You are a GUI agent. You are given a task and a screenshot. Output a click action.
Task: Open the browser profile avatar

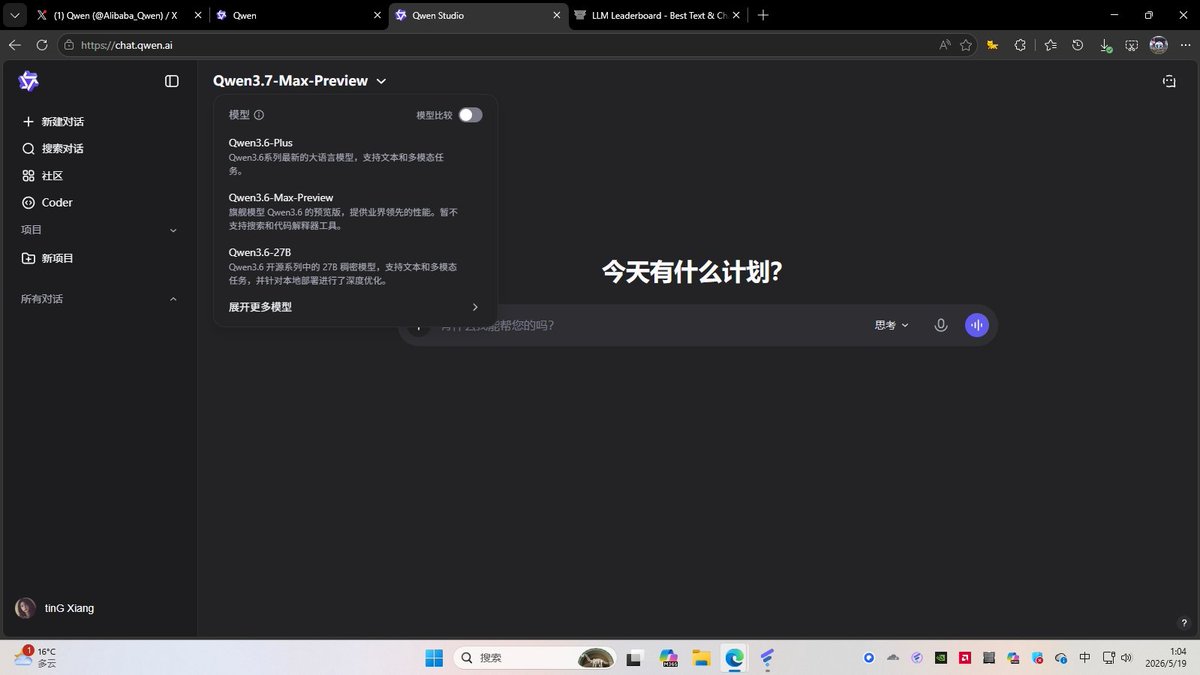[x=1158, y=45]
